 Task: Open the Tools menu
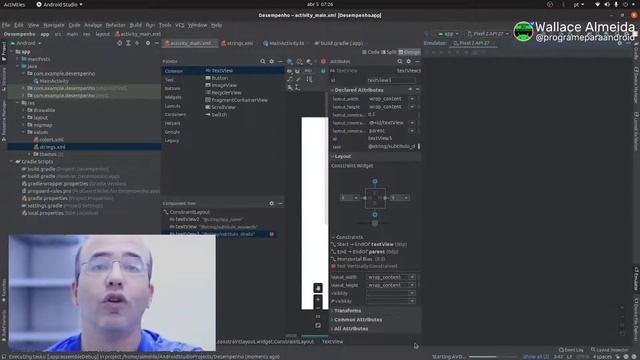(165, 25)
